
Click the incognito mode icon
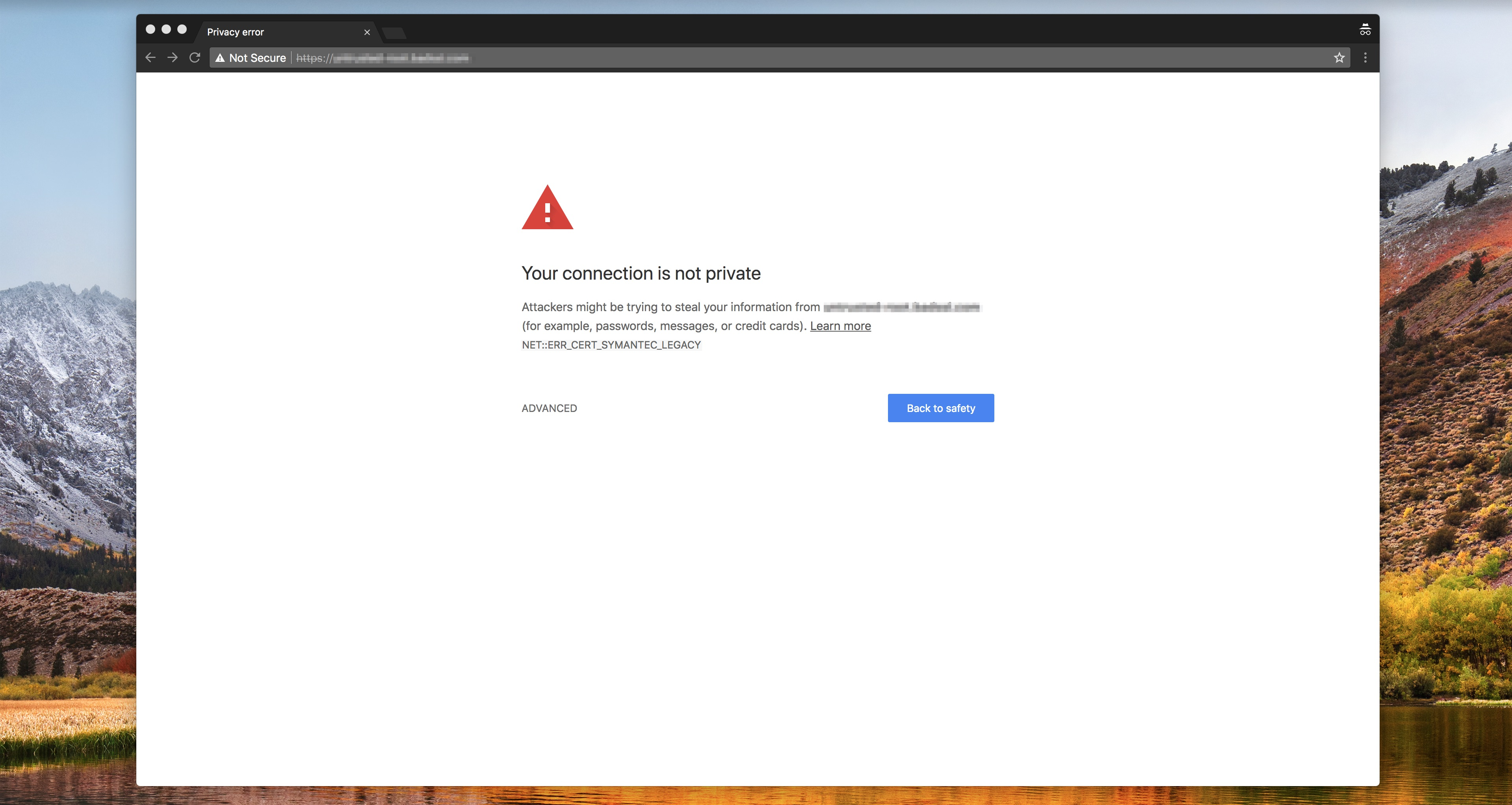(x=1365, y=30)
